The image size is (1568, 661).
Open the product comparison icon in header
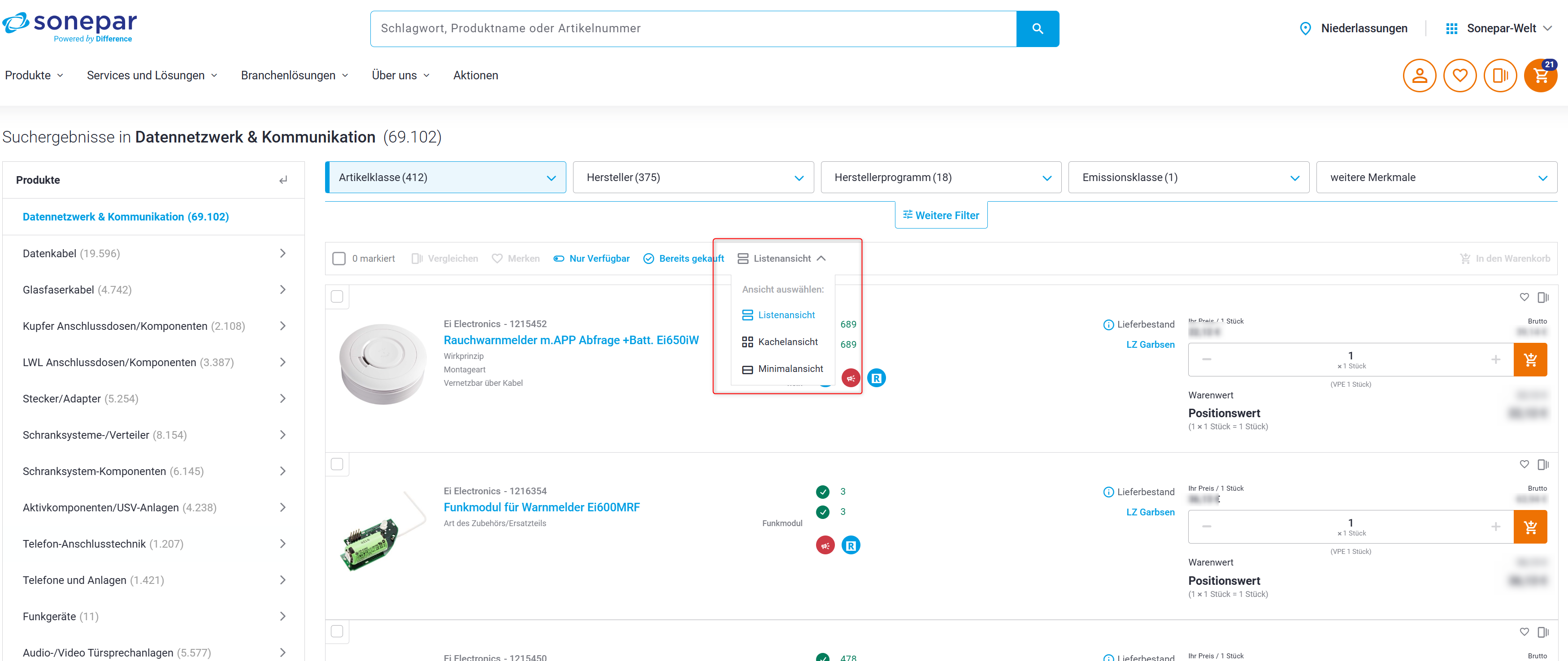pos(1500,75)
